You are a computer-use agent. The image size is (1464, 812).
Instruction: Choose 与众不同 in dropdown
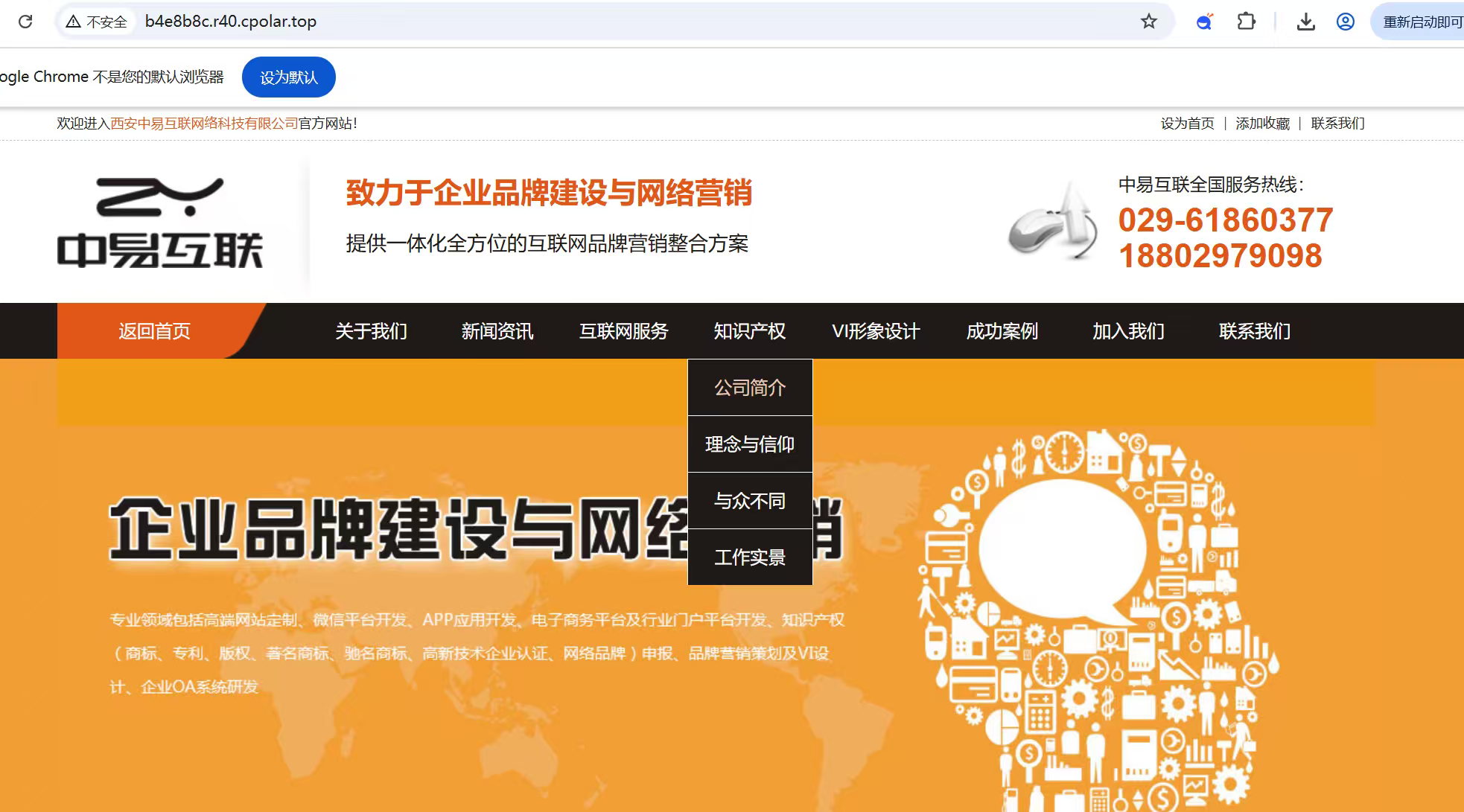click(750, 501)
